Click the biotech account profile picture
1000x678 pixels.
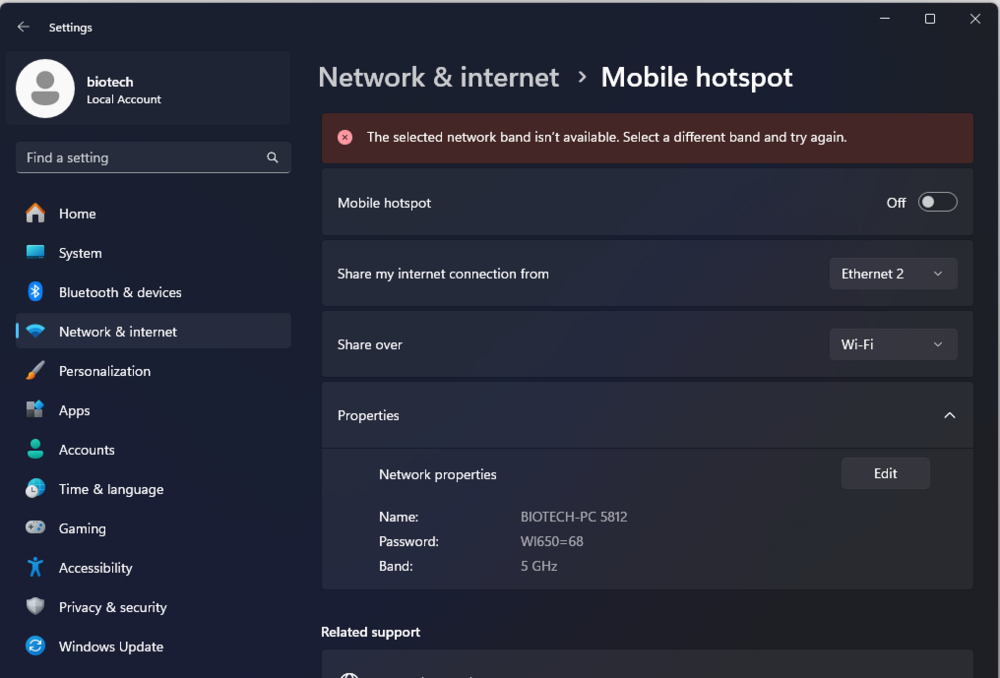tap(45, 89)
